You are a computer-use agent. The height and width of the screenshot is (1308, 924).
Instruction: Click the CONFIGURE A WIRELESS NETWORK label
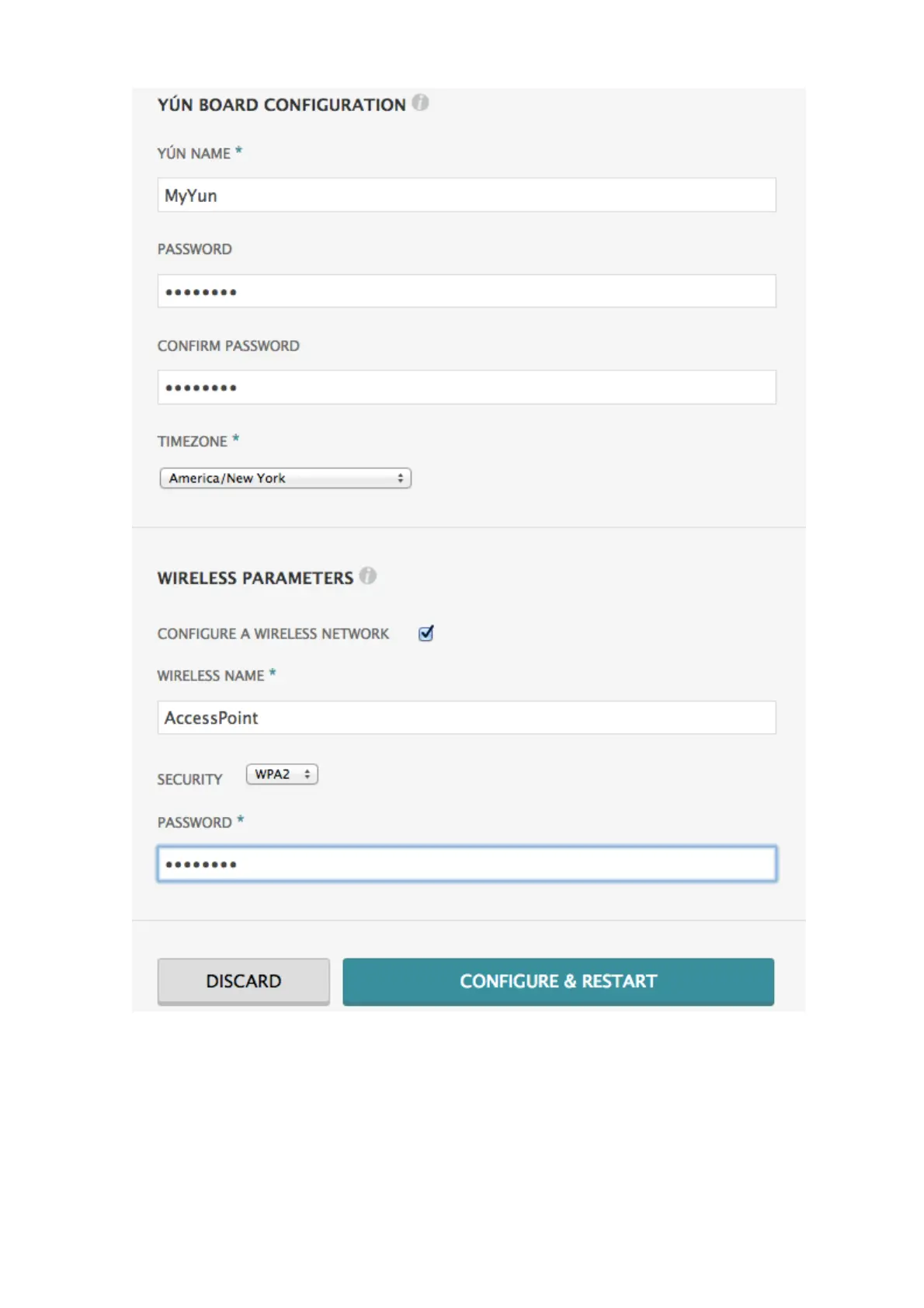point(273,634)
